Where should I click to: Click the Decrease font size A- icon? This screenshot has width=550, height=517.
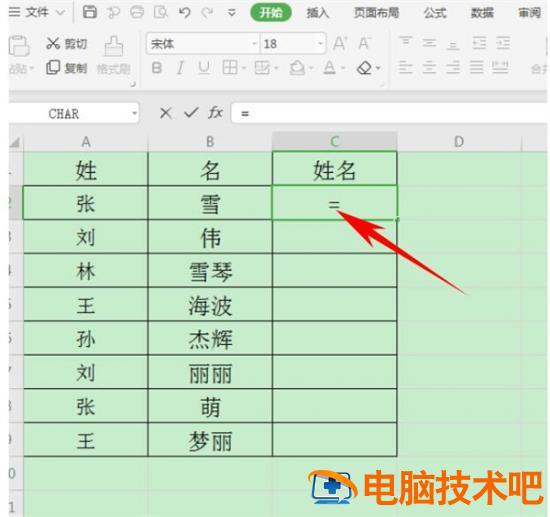[364, 43]
